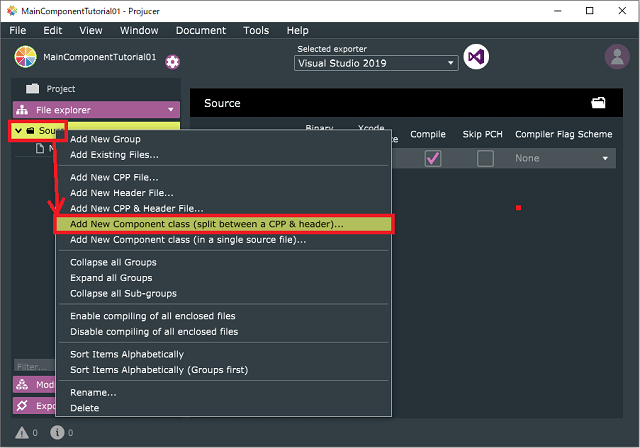Choose Disable compiling of all enclosed files

coord(223,332)
